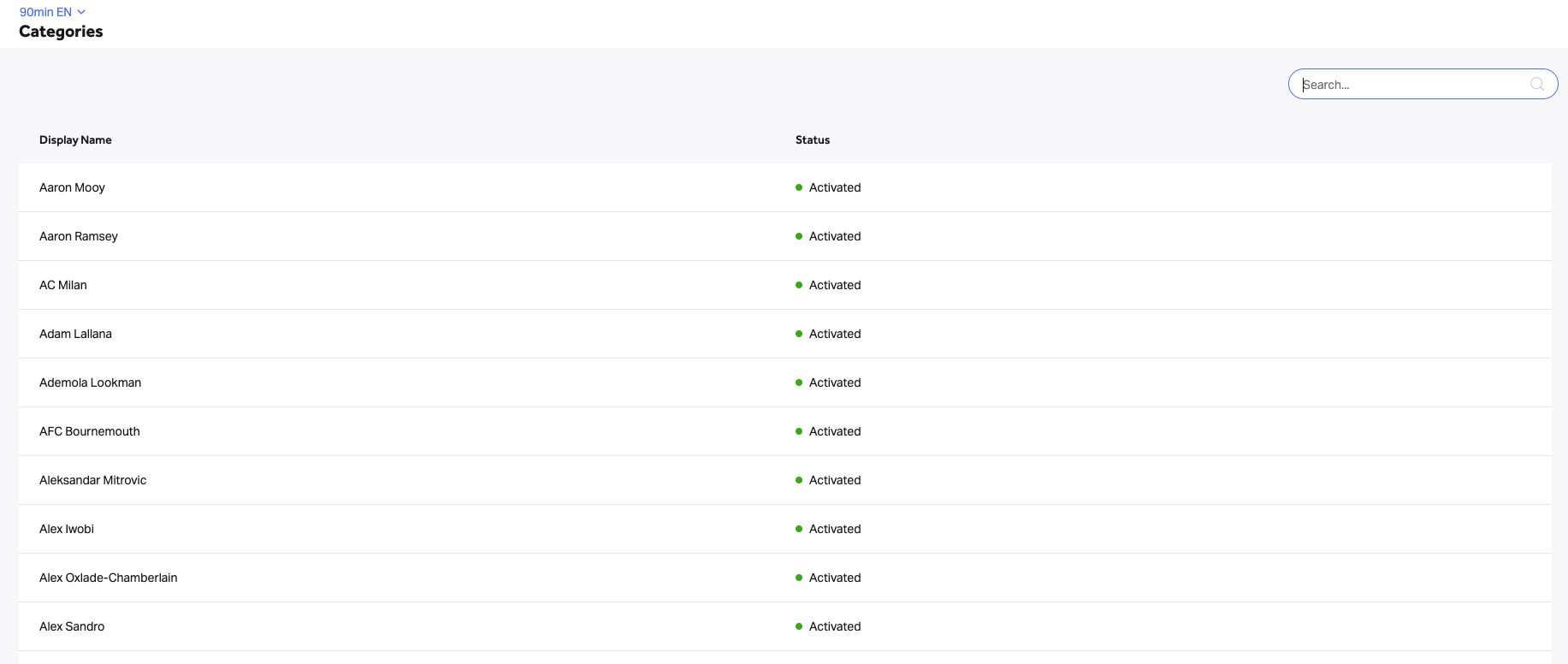Open the Aleksandar Mitrovic category

tap(92, 480)
